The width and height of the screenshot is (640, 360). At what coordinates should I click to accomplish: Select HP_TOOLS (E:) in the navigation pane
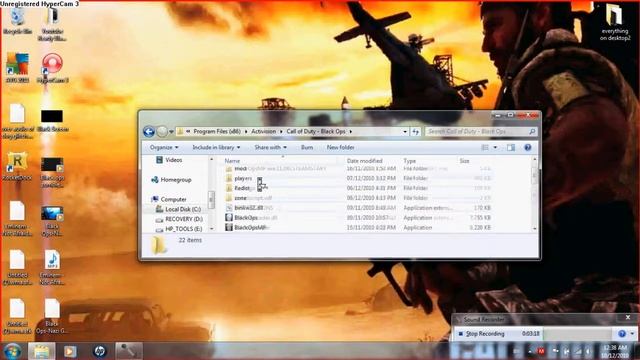pyautogui.click(x=178, y=229)
